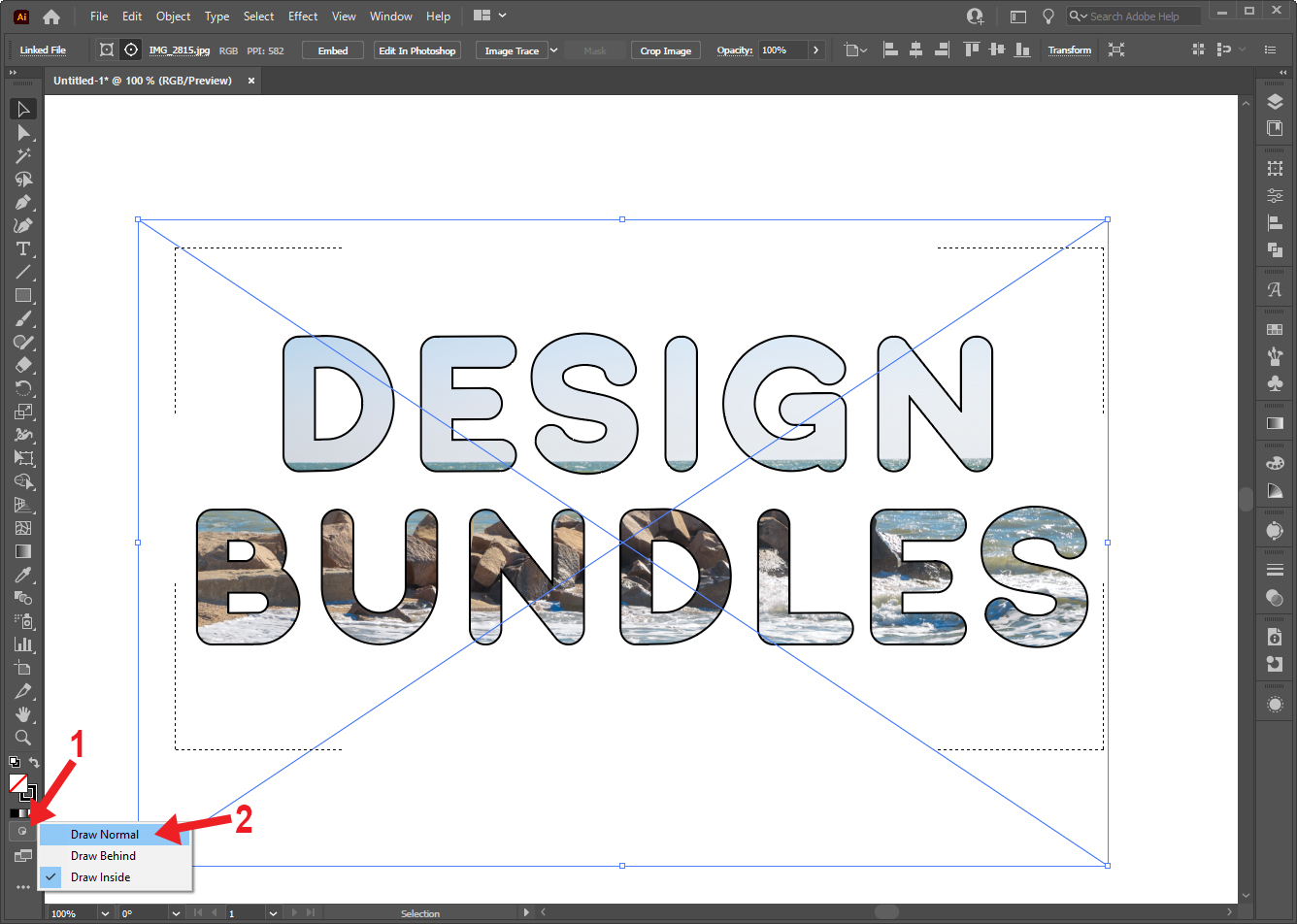Open the artboard number dropdown
The image size is (1297, 924).
273,913
